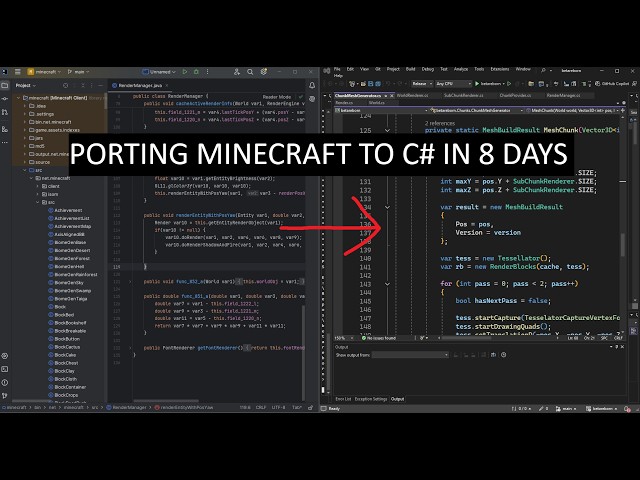The height and width of the screenshot is (480, 640).
Task: Open IntelliJ Search Everywhere magnifier
Action: point(250,72)
